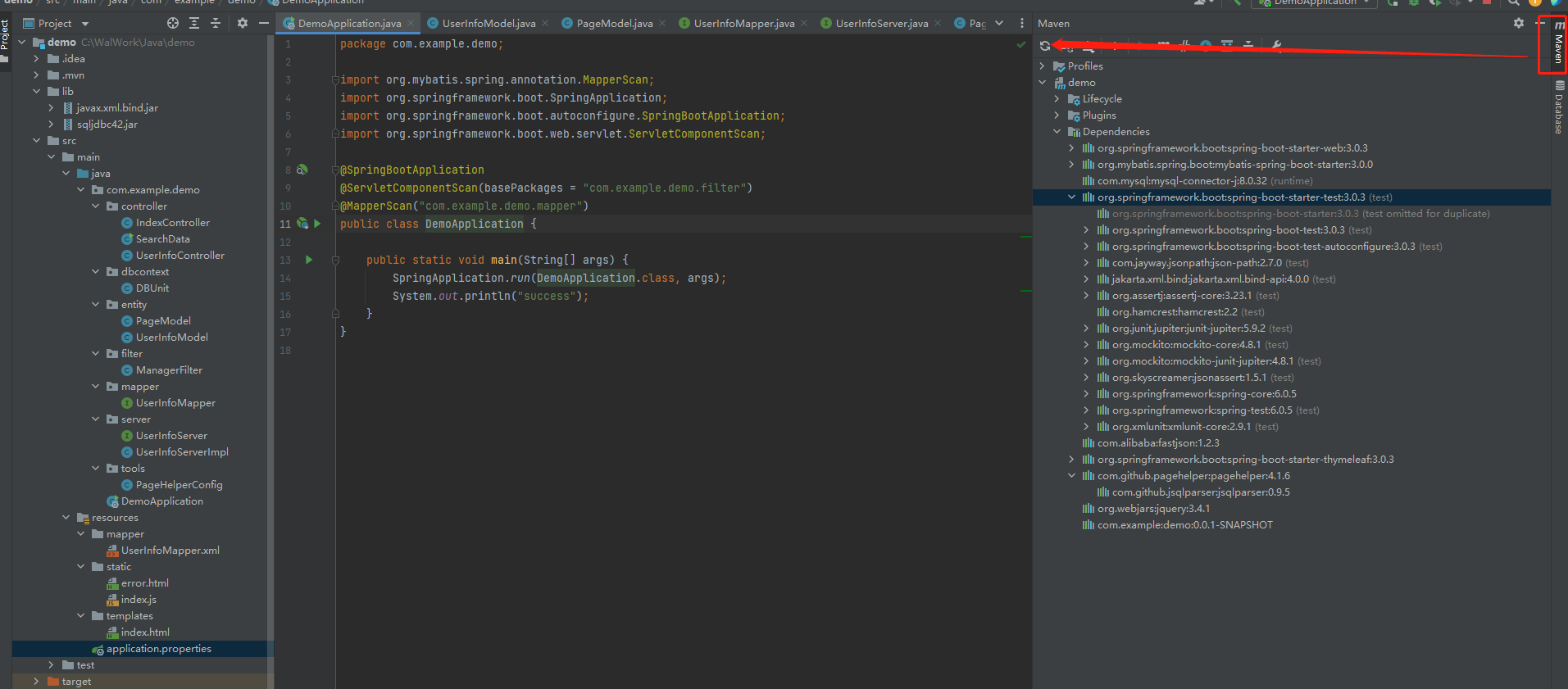Collapse spring-boot-starter-test dependency
The width and height of the screenshot is (1568, 689).
[x=1072, y=197]
